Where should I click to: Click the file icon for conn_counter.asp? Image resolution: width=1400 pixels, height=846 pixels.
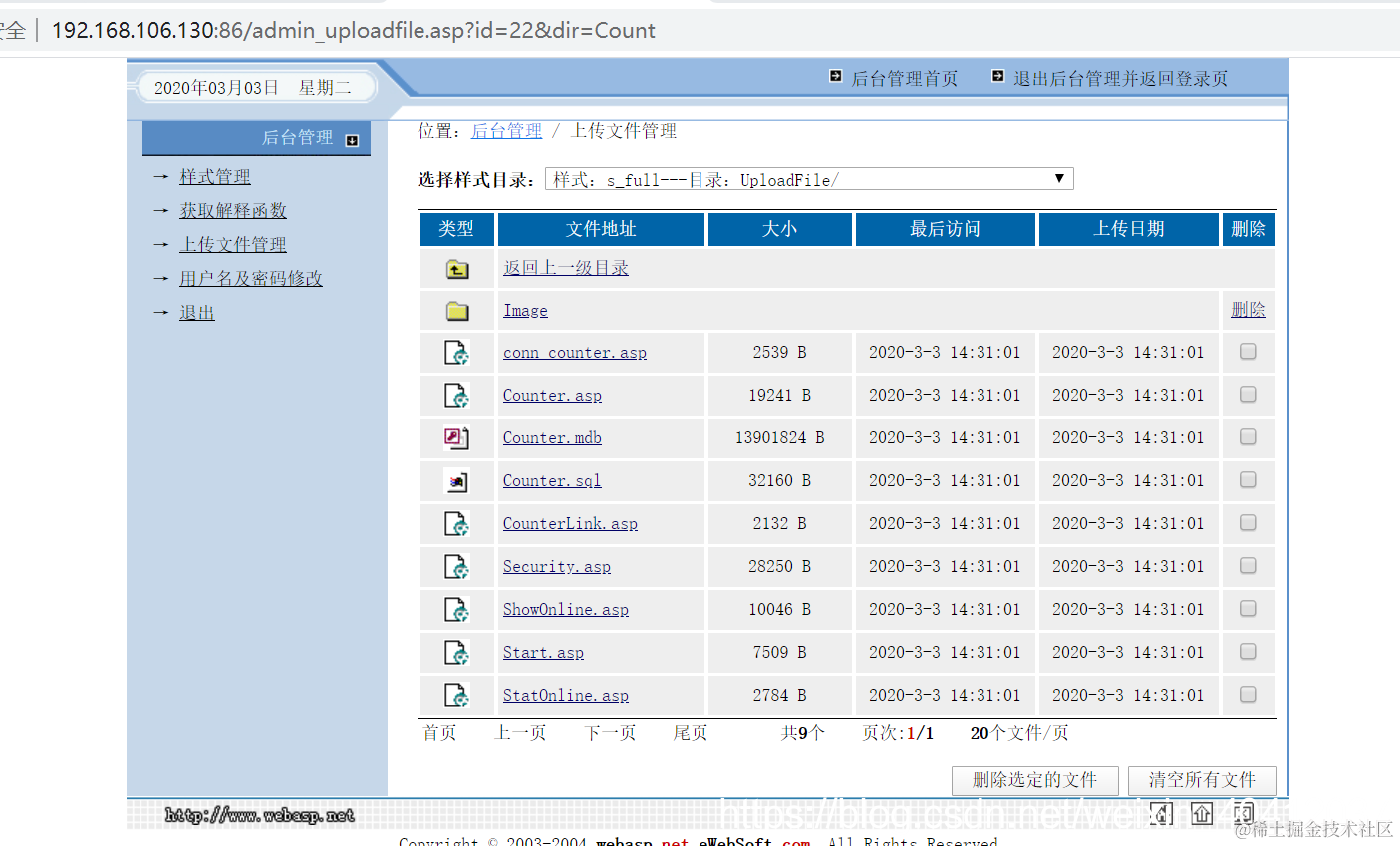click(x=456, y=353)
